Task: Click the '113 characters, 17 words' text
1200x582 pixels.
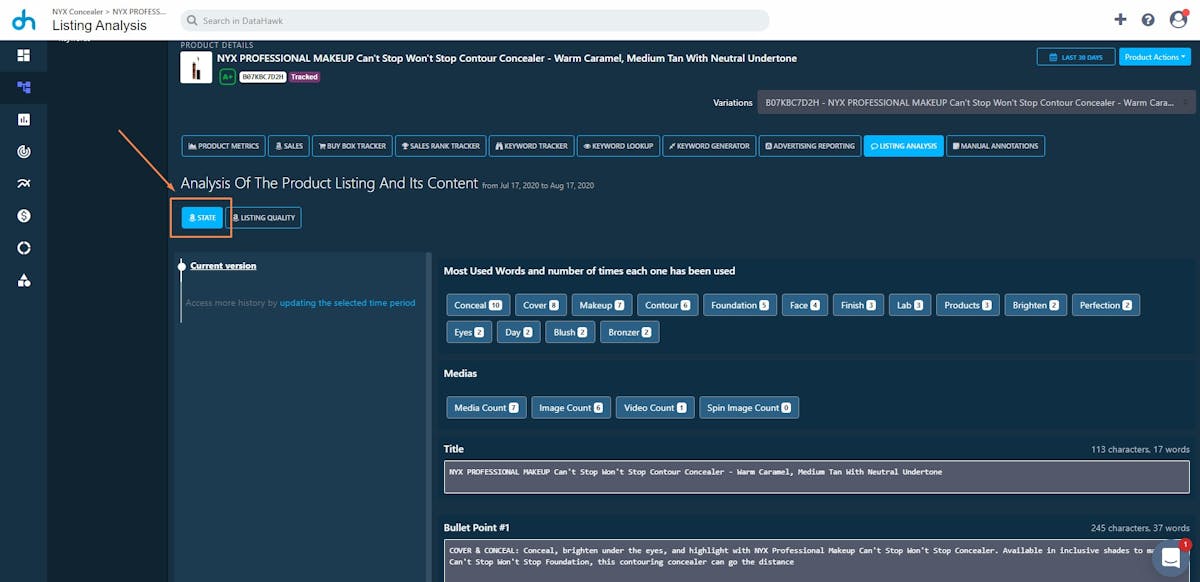Action: (x=1140, y=450)
